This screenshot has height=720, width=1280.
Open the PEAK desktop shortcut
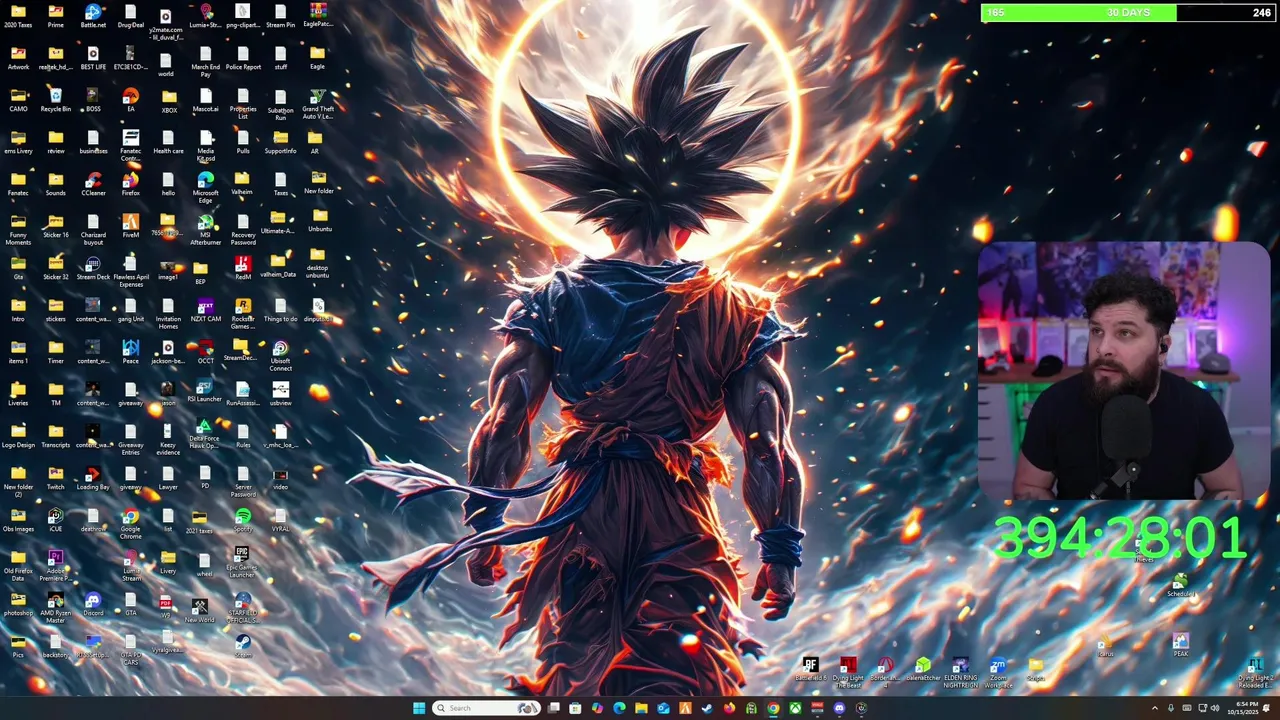(1181, 645)
